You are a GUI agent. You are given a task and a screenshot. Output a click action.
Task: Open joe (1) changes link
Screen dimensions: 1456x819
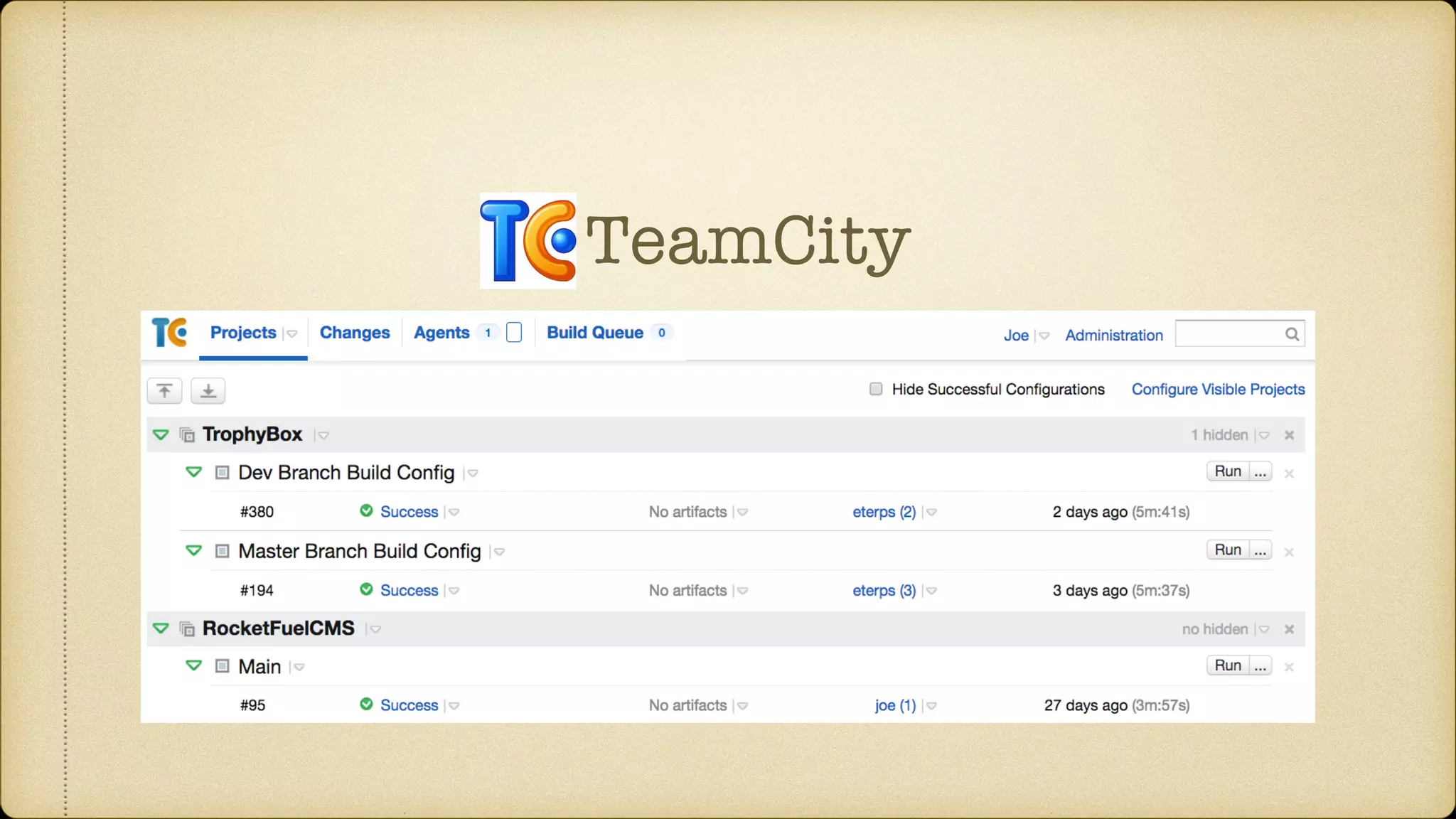[x=896, y=705]
